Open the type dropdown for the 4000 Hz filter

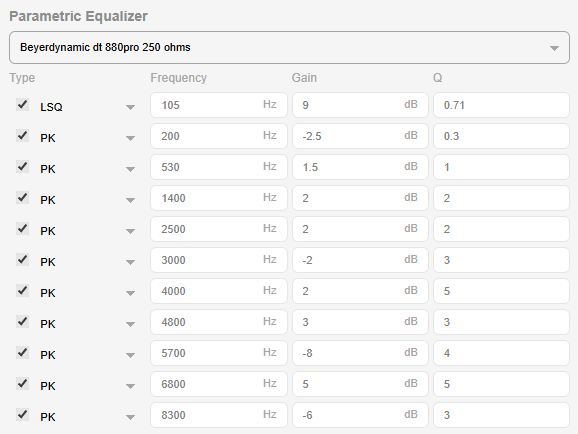pos(87,293)
